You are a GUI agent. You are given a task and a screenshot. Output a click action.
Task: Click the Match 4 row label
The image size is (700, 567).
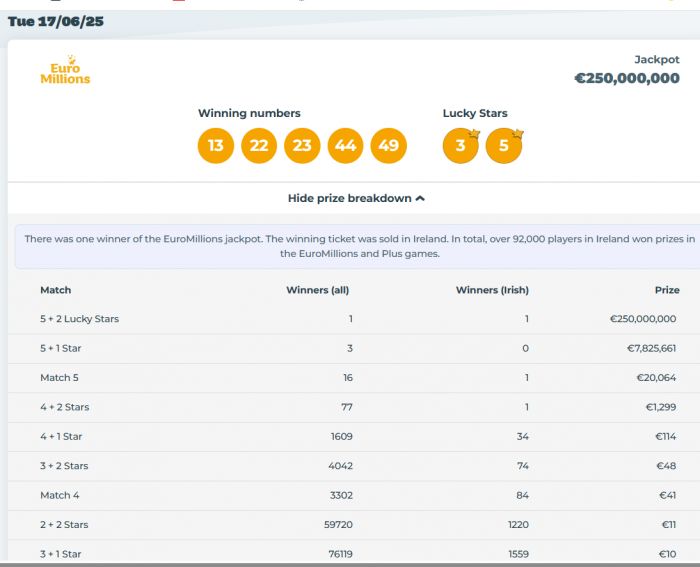[60, 495]
